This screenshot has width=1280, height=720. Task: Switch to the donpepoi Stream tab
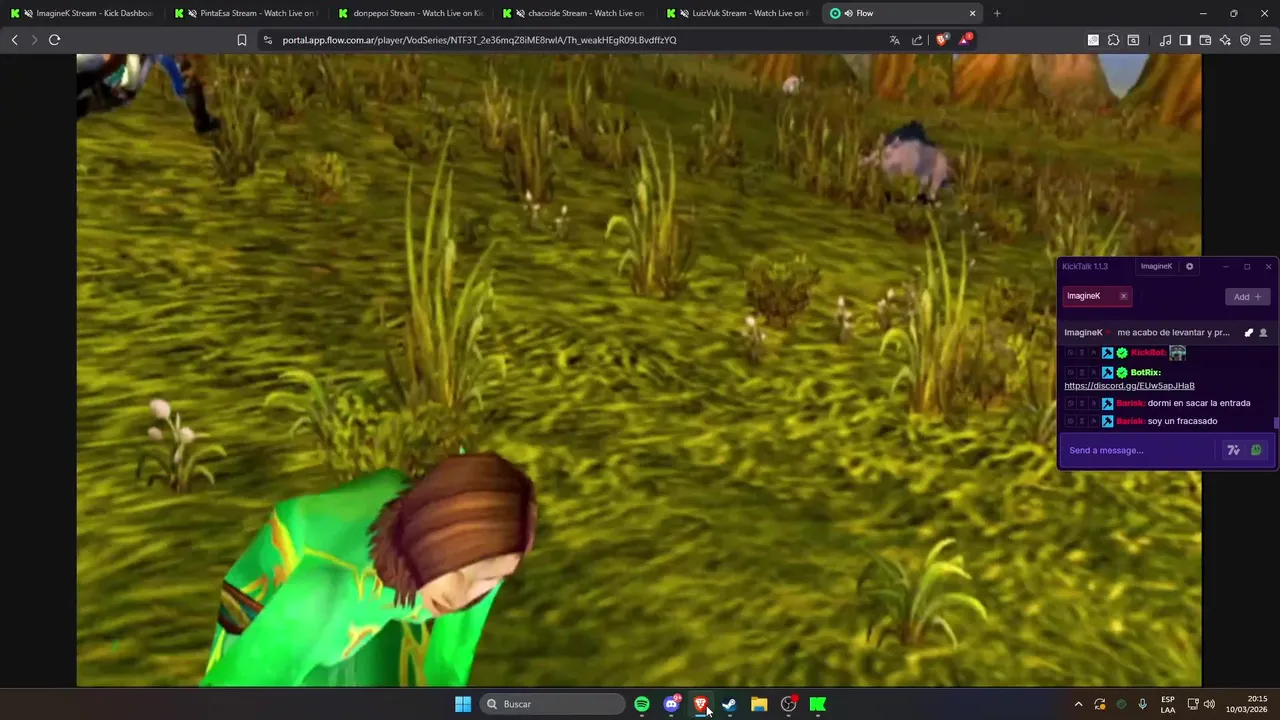(x=411, y=13)
